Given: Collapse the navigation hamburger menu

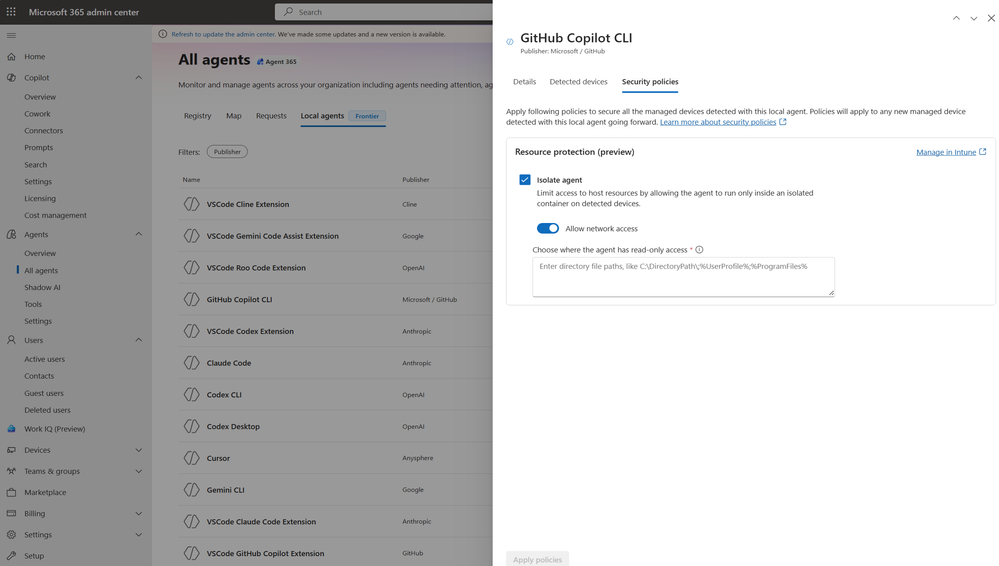Looking at the screenshot, I should (x=11, y=36).
